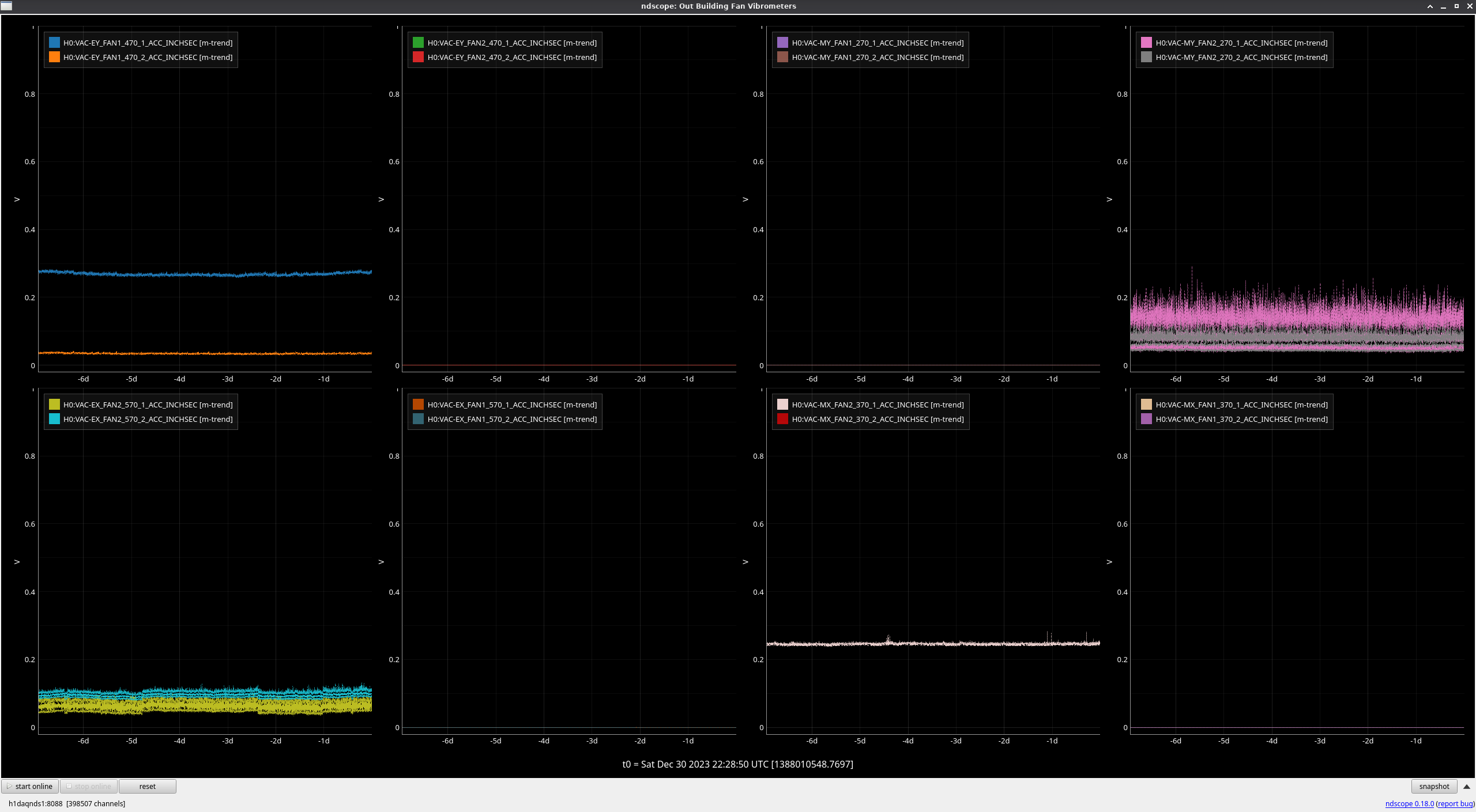Select H0:VAC-EY_FAN2_470_1_ACC_INCHSEC legend label

click(x=512, y=43)
